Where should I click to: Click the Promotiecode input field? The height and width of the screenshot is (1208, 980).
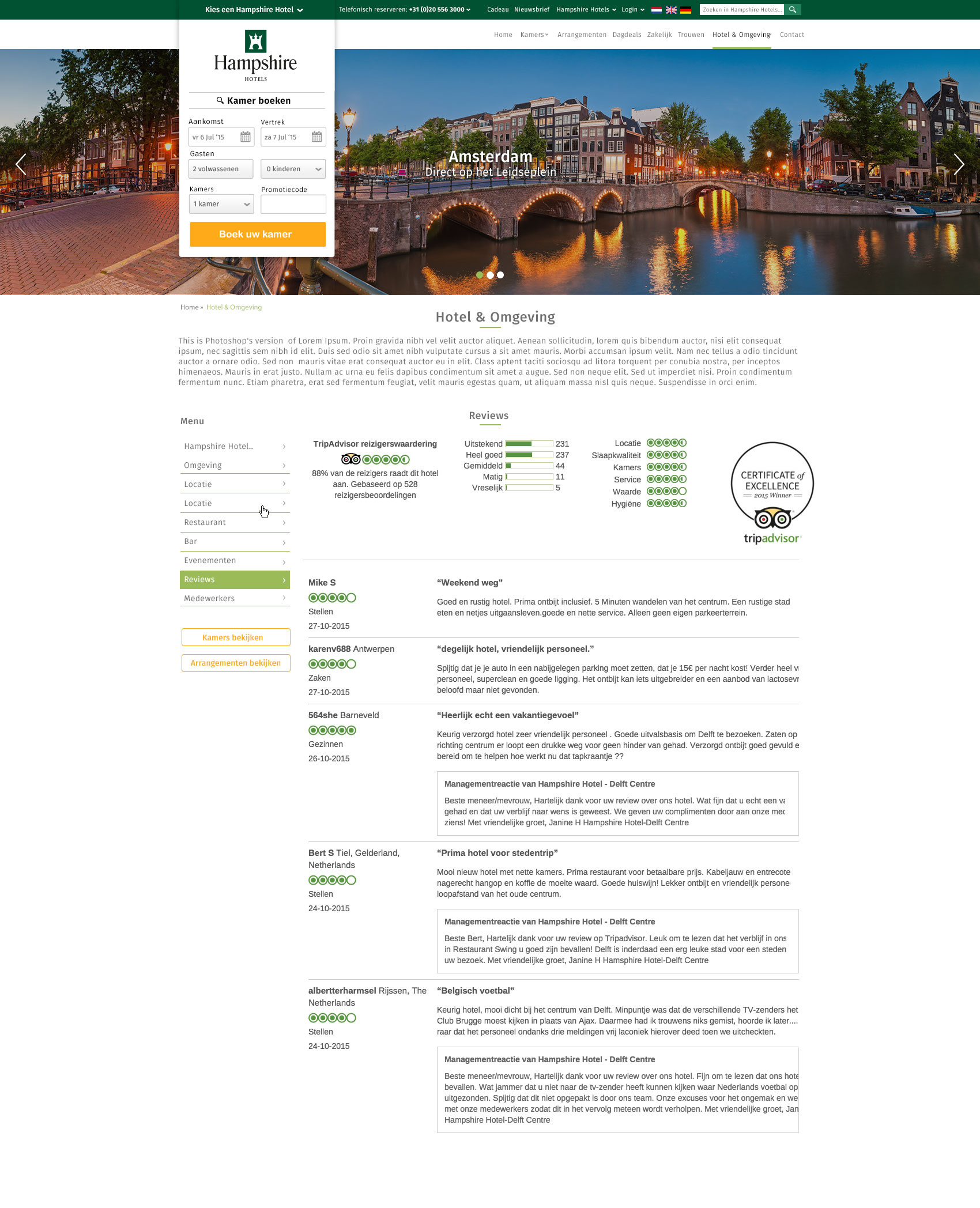pyautogui.click(x=293, y=204)
